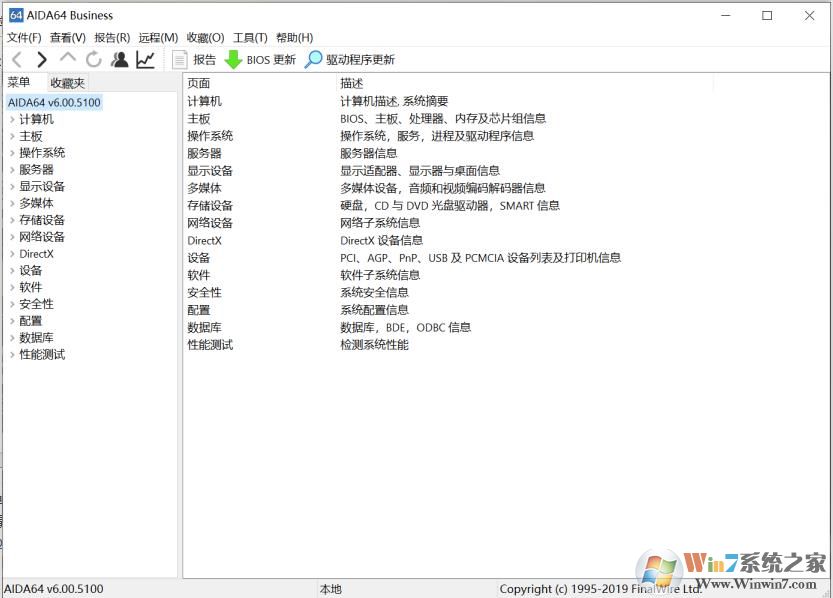Expand the 服务器 tree node
Screen dimensions: 833x598
tap(12, 170)
